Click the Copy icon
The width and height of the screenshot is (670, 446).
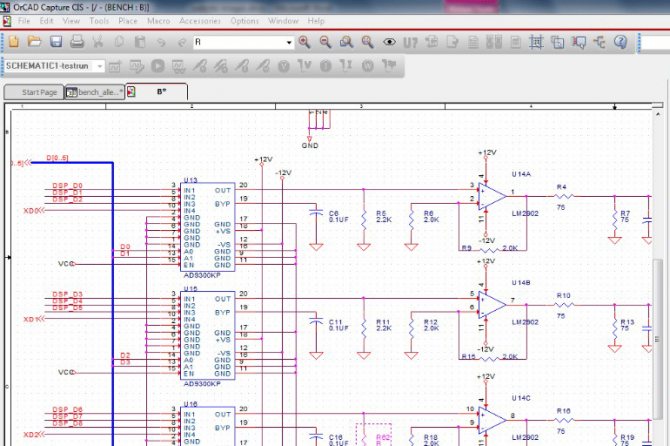point(119,42)
